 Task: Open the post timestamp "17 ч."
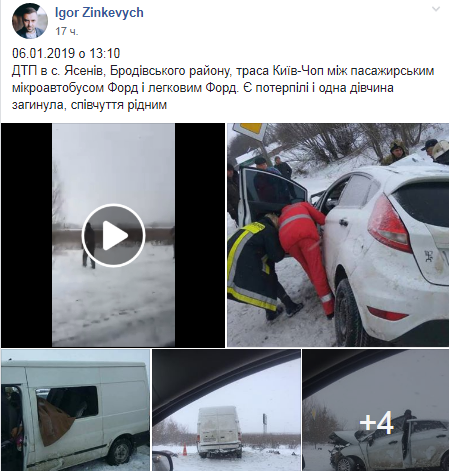[67, 31]
